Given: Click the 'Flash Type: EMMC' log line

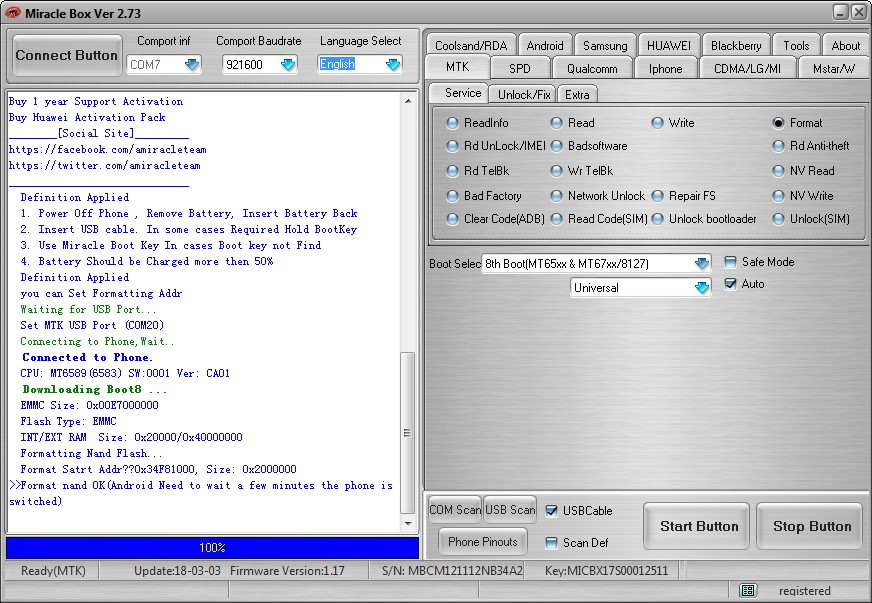Looking at the screenshot, I should (x=68, y=422).
